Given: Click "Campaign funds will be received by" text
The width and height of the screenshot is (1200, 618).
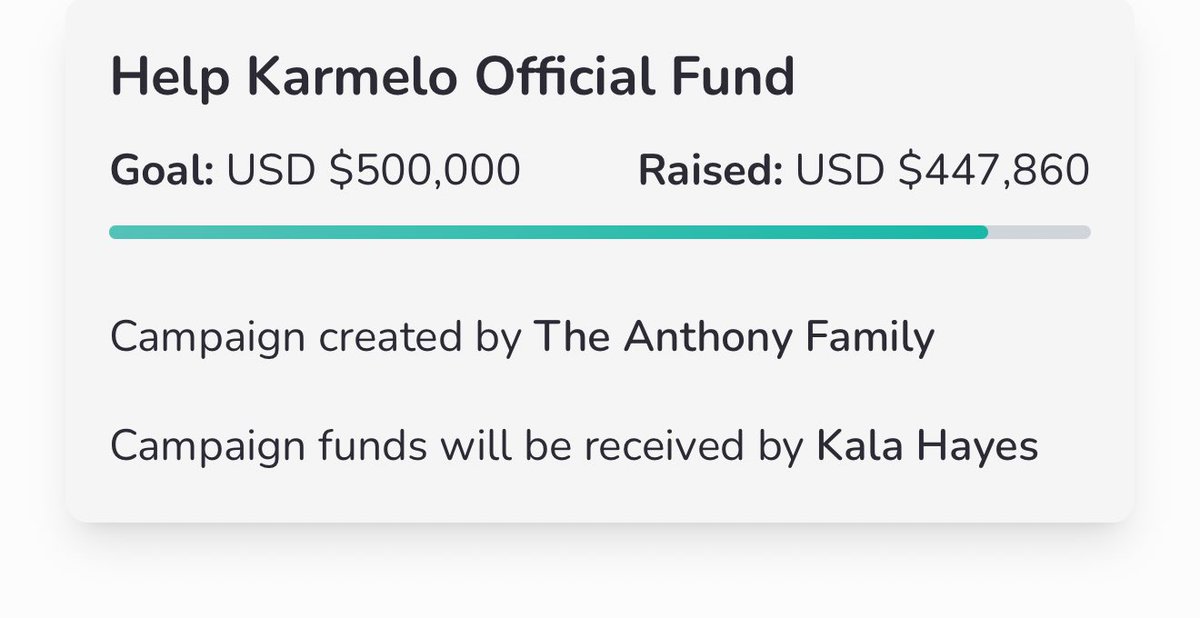Looking at the screenshot, I should (457, 446).
